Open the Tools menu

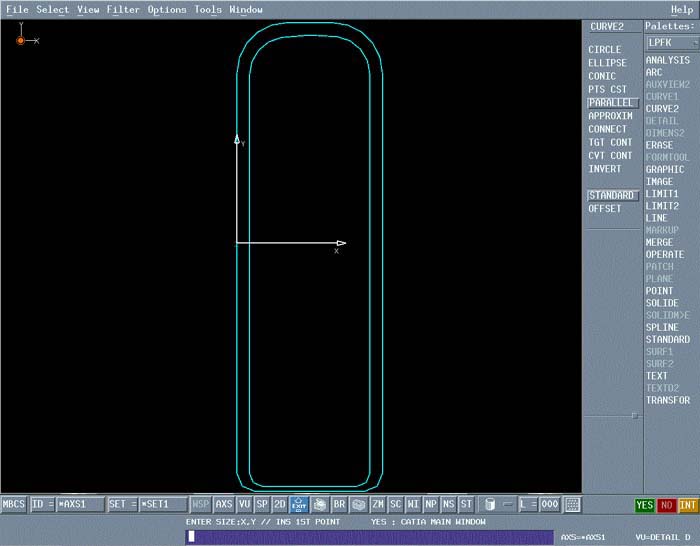click(x=208, y=10)
